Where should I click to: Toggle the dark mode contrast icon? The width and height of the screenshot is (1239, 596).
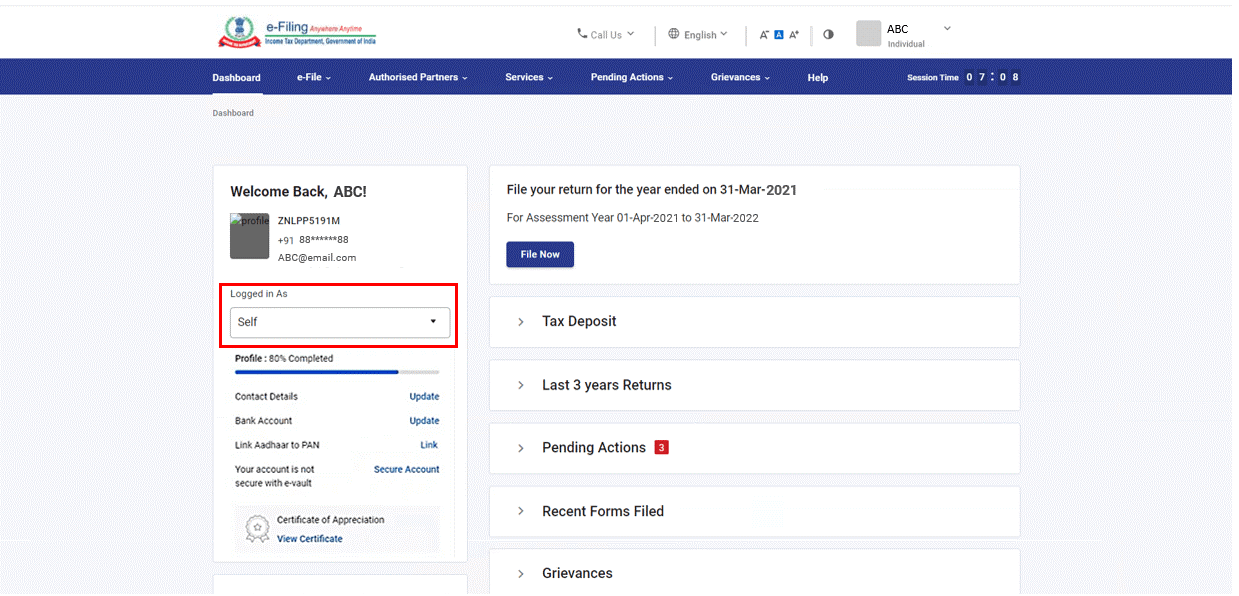tap(828, 34)
